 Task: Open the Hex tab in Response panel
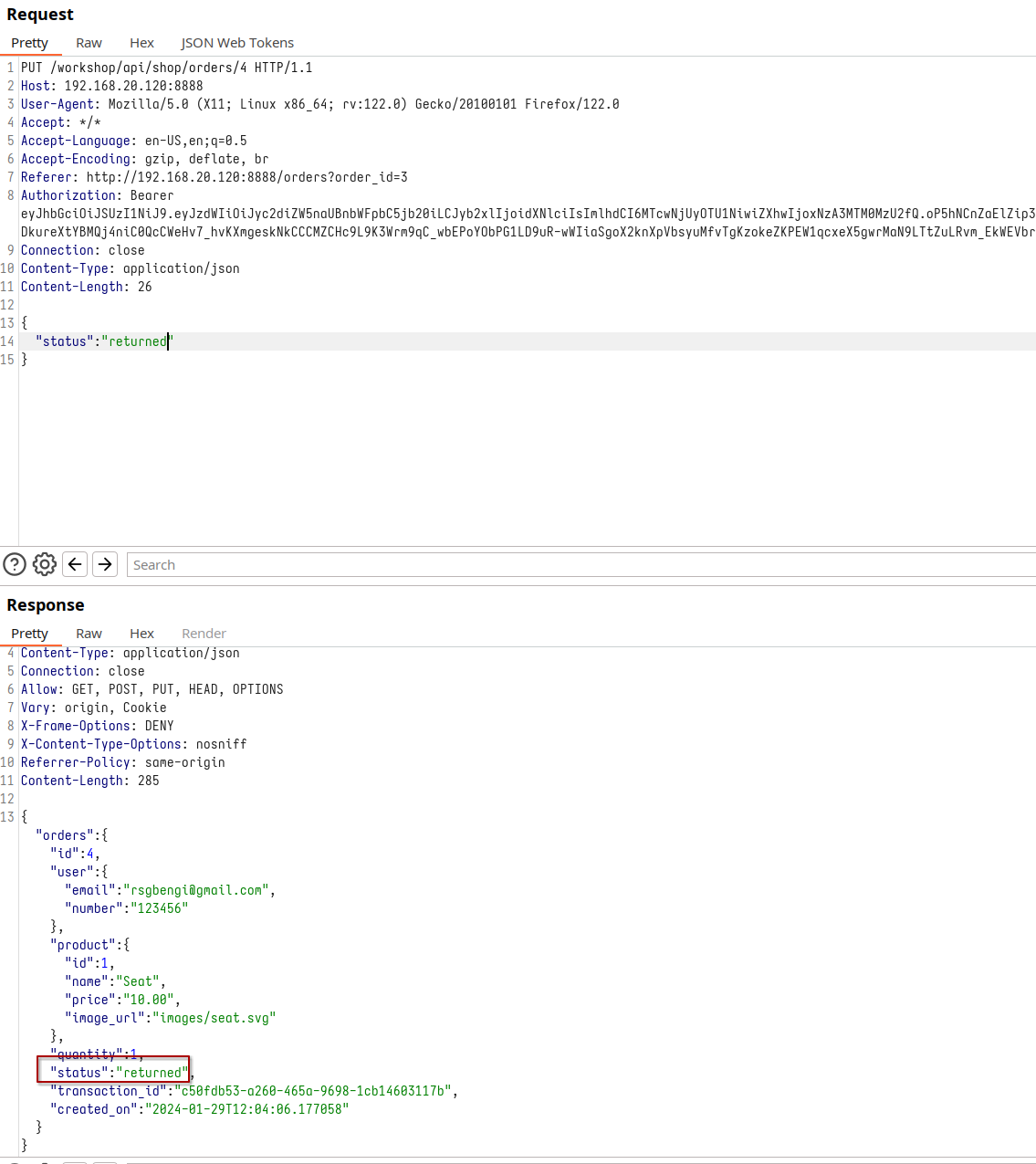pyautogui.click(x=141, y=634)
